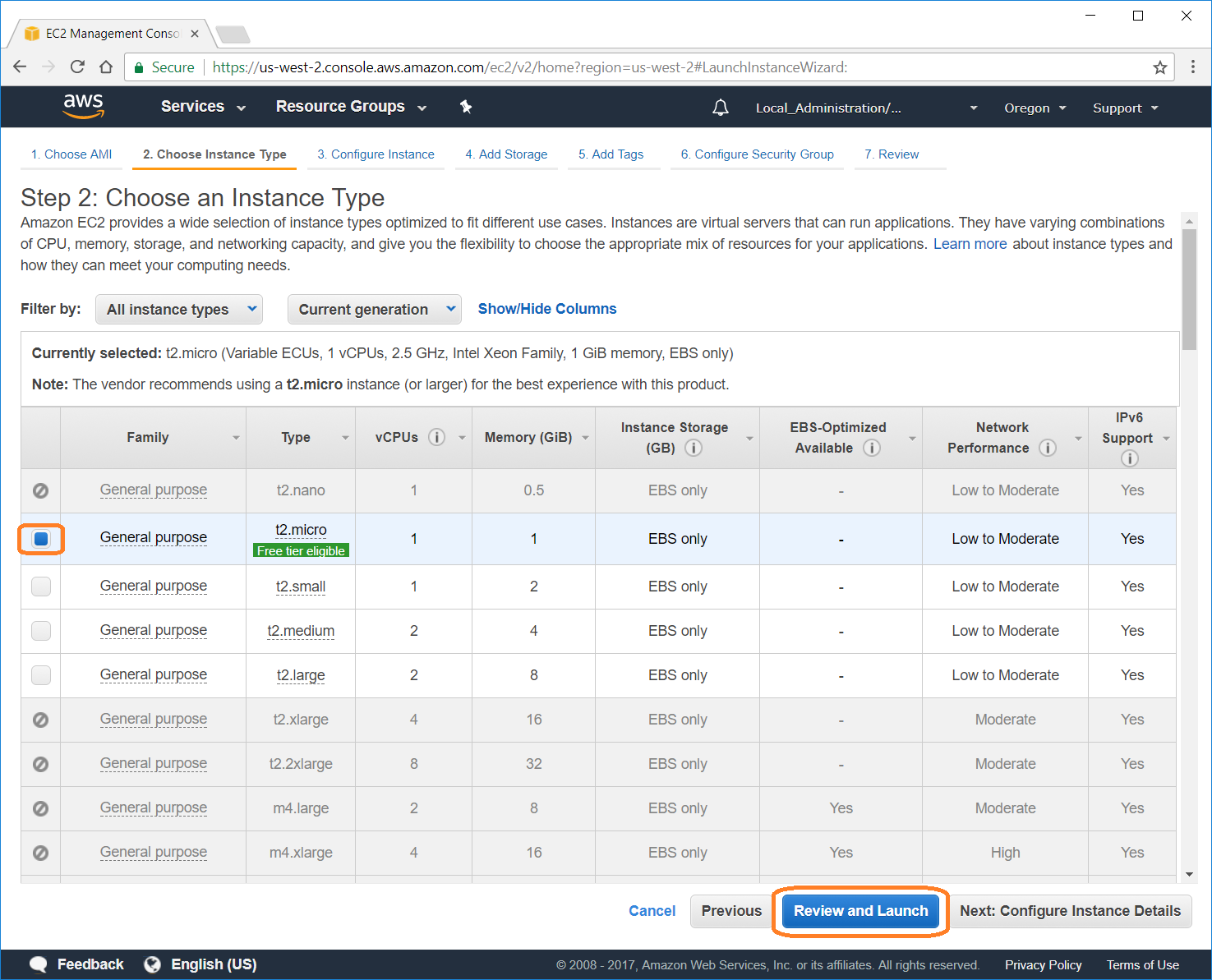The height and width of the screenshot is (980, 1212).
Task: Open Local_Administration account dropdown
Action: point(867,108)
